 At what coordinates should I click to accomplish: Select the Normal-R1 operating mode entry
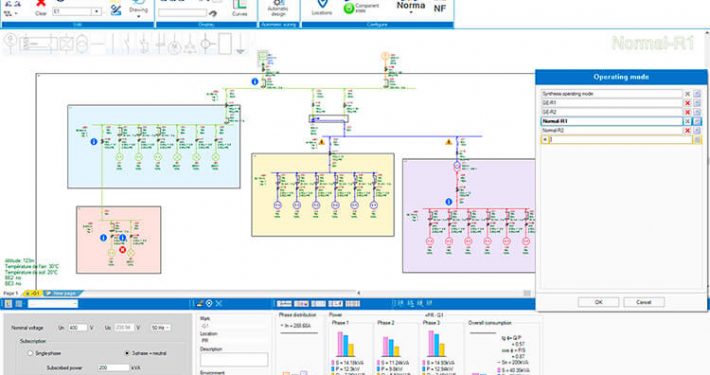point(612,121)
